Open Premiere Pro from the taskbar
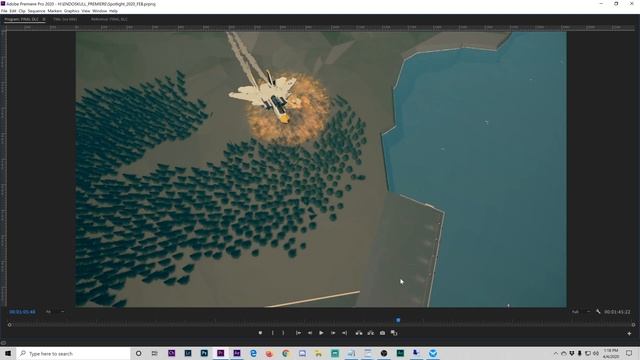This screenshot has height=360, width=640. (220, 353)
